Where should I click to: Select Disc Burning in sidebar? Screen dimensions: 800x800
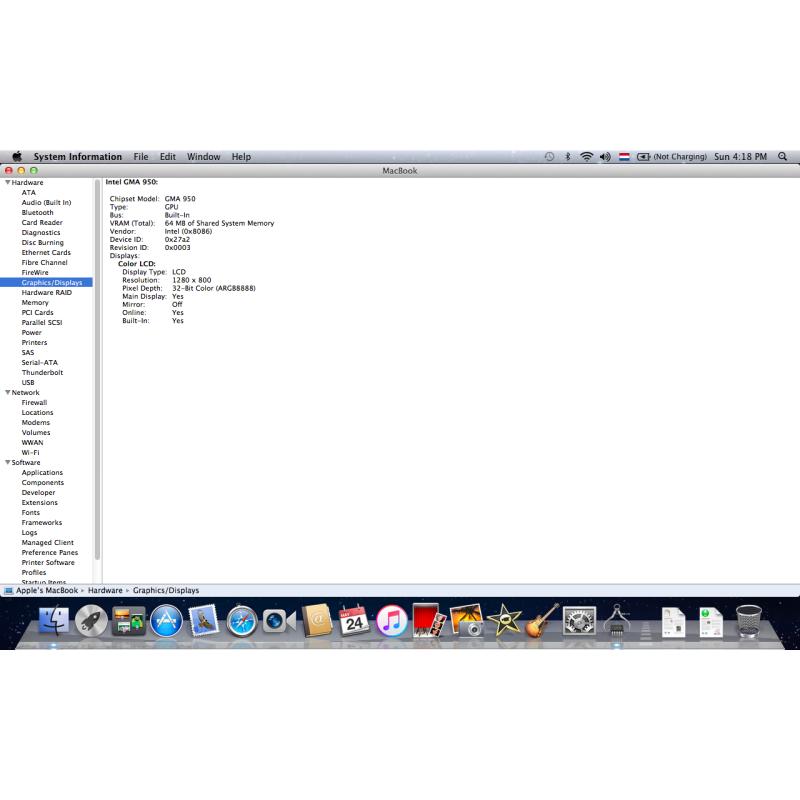(42, 242)
